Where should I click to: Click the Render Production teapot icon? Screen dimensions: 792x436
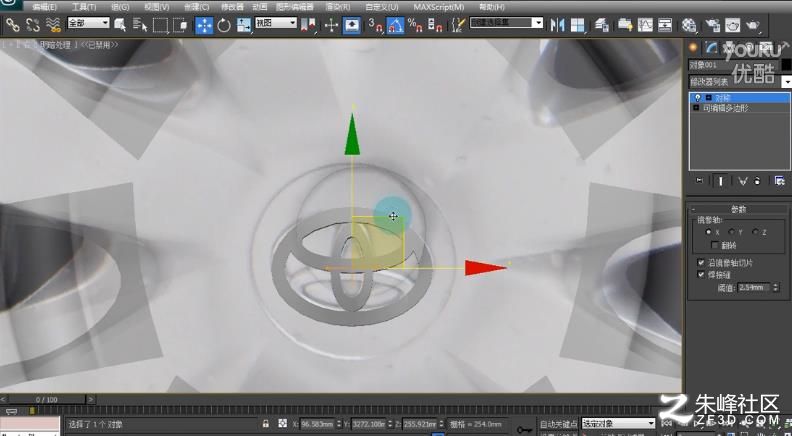pos(753,25)
